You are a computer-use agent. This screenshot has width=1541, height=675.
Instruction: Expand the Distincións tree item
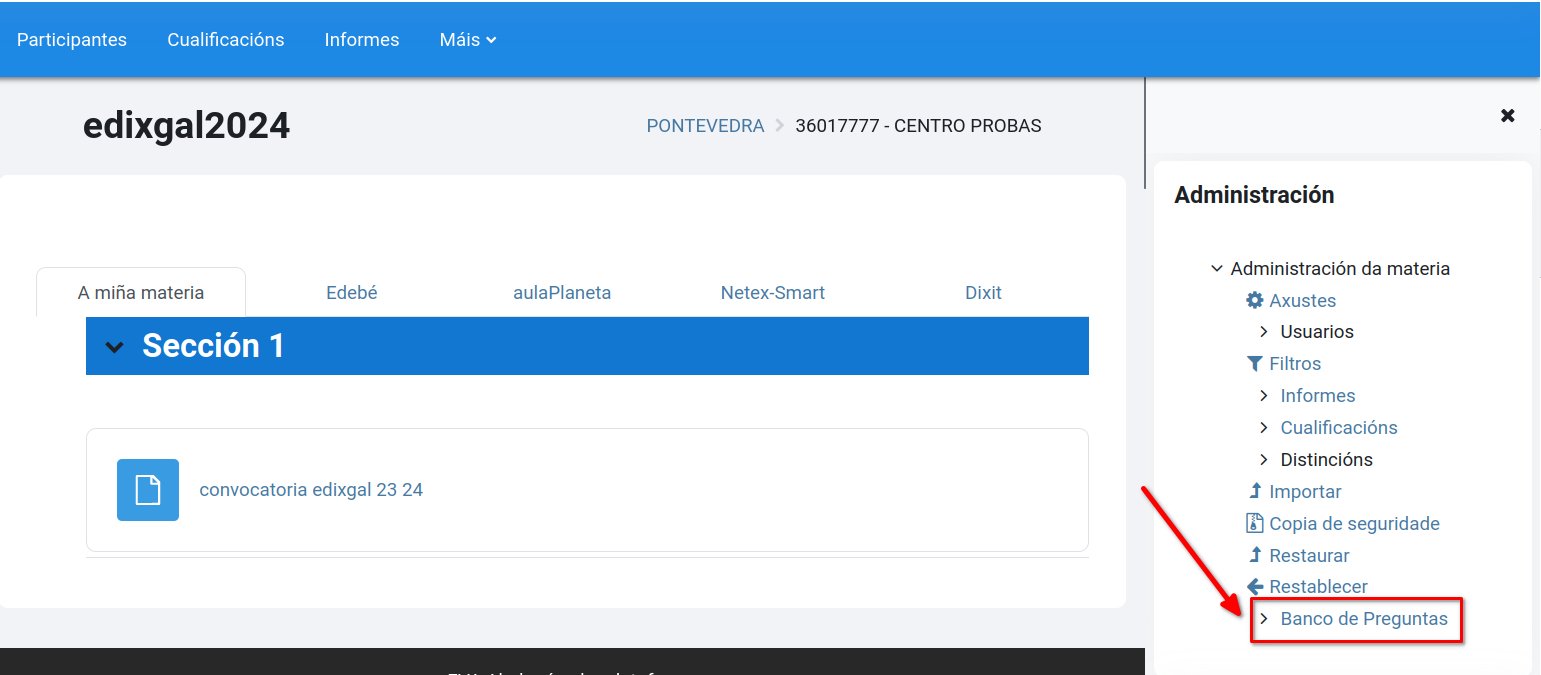(1265, 459)
